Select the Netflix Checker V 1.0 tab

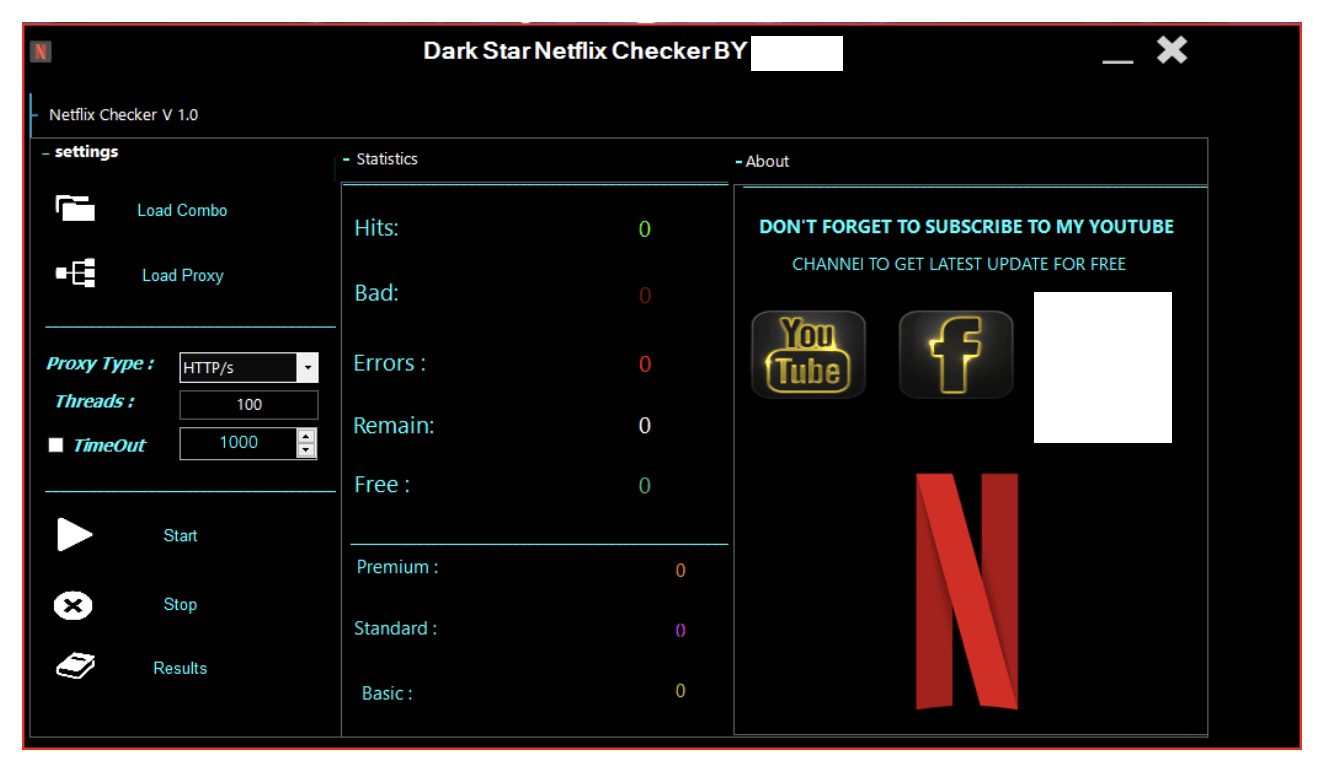[123, 114]
